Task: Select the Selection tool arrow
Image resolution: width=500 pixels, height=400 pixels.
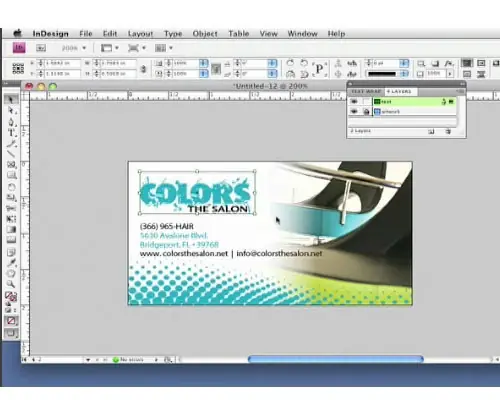Action: 11,99
